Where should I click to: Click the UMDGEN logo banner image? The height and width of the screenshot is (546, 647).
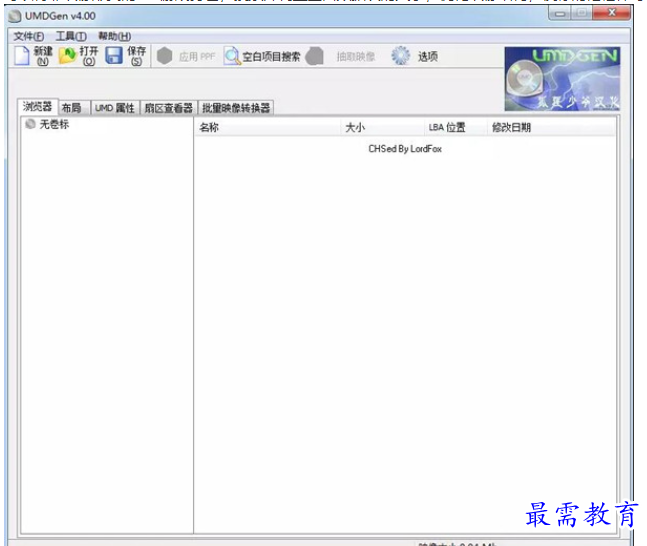coord(562,79)
